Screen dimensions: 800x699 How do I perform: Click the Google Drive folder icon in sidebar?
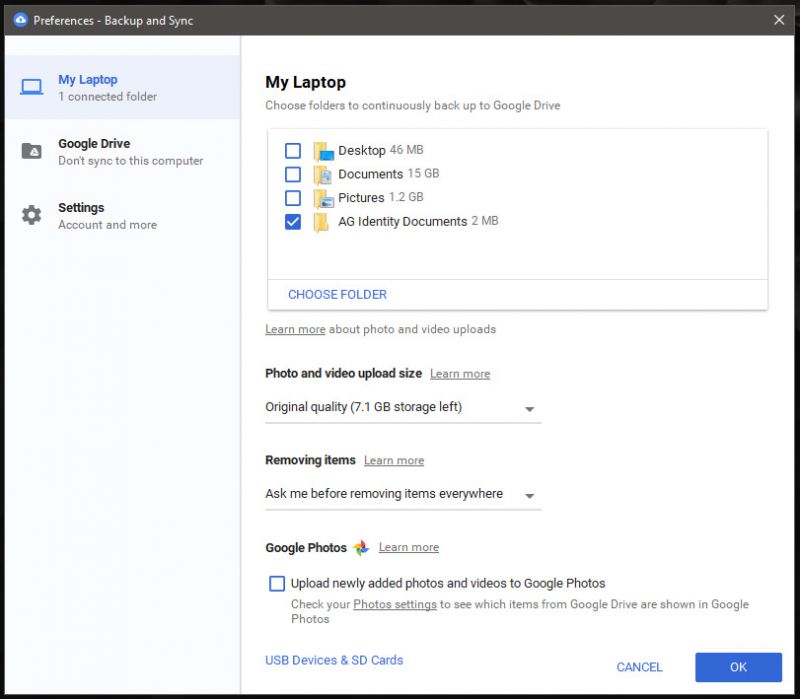coord(32,151)
